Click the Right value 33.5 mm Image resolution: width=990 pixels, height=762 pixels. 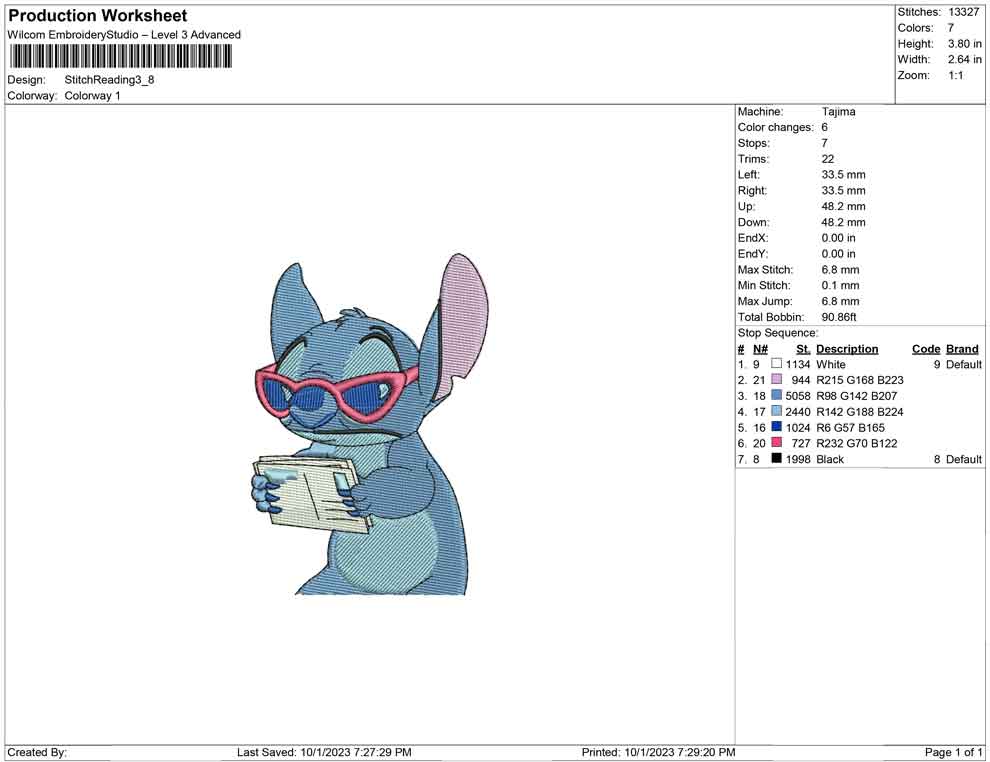coord(844,191)
